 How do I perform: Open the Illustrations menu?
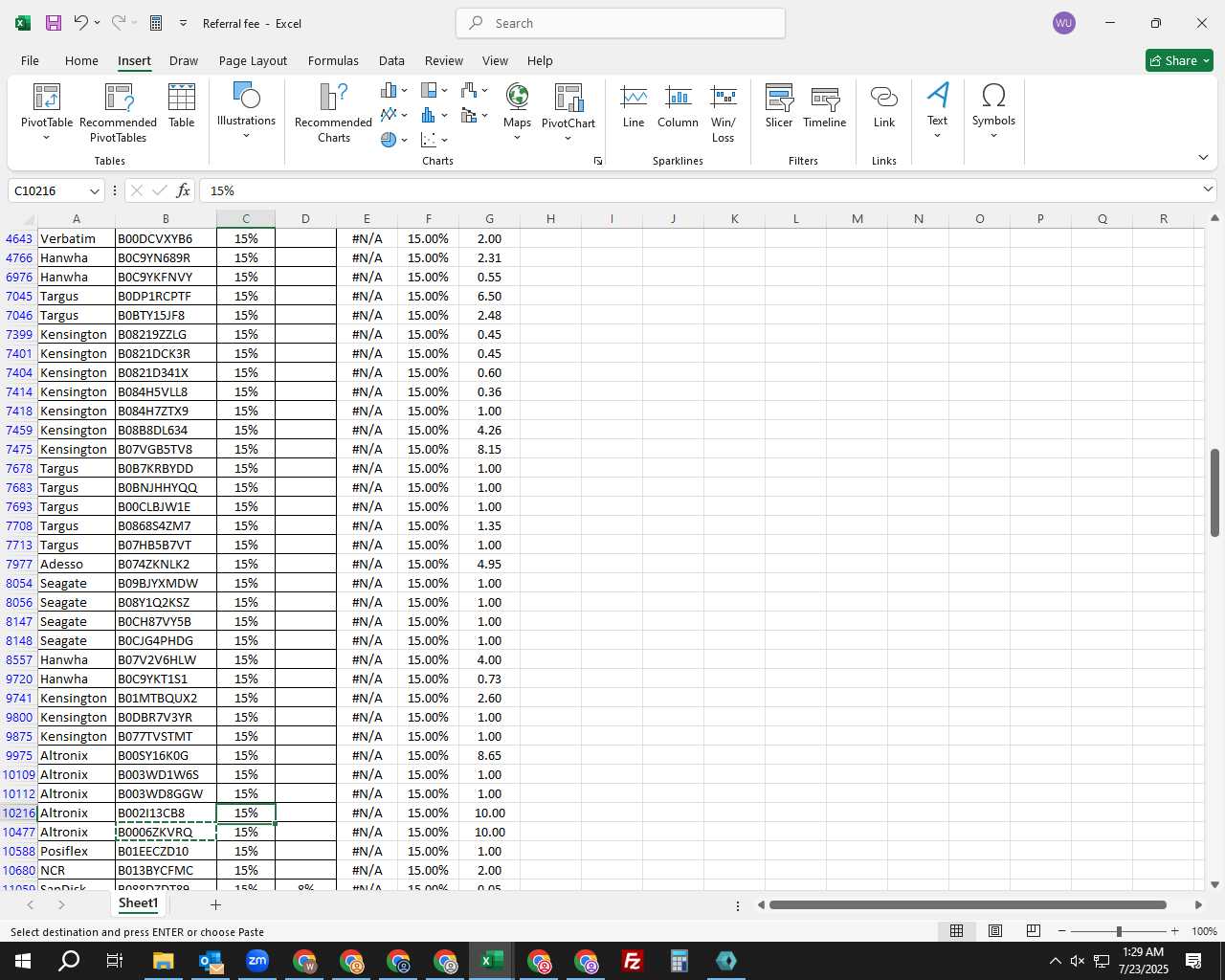[x=246, y=111]
